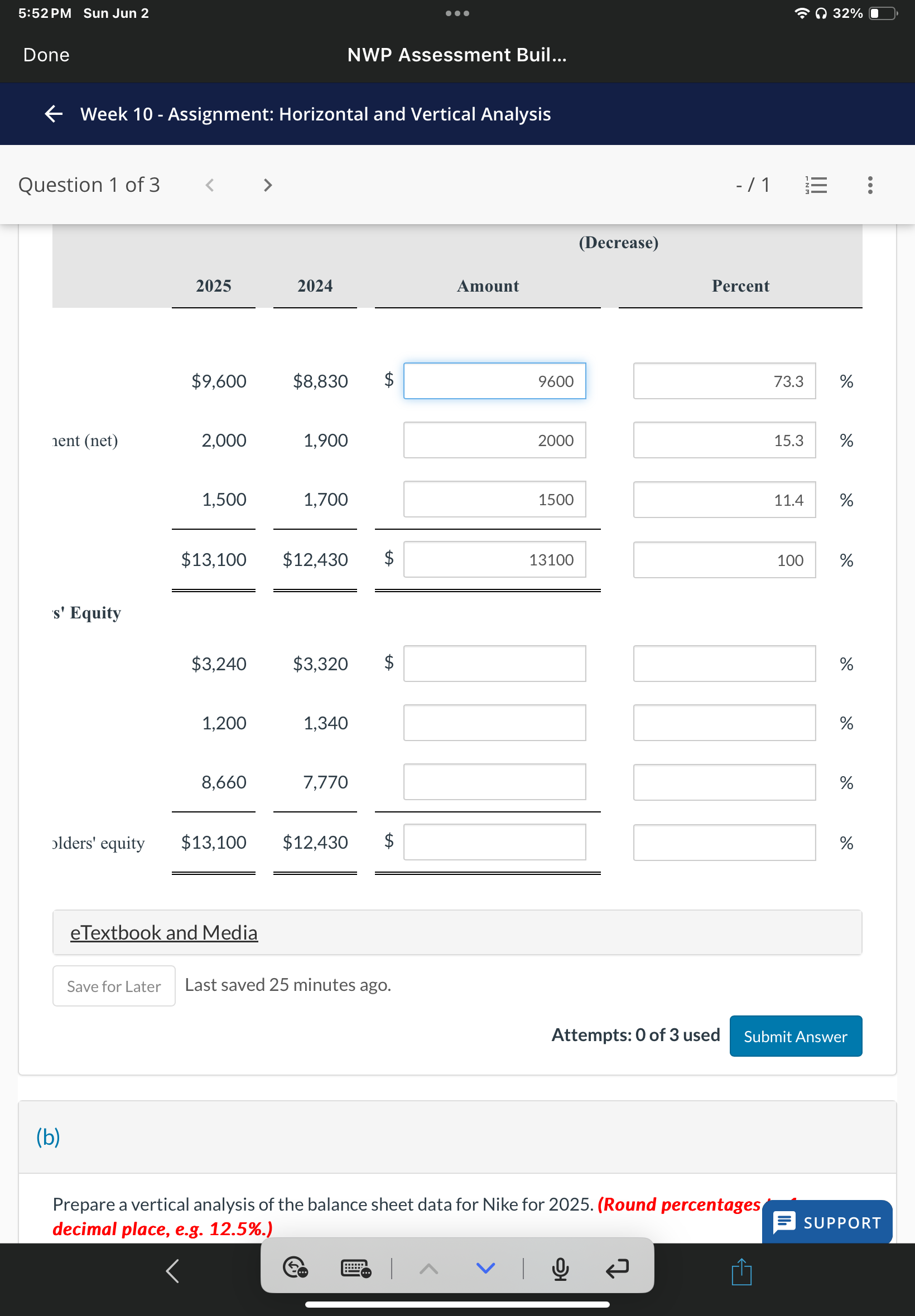
Task: Click the 7,770 value in 2024 column
Action: (x=325, y=781)
